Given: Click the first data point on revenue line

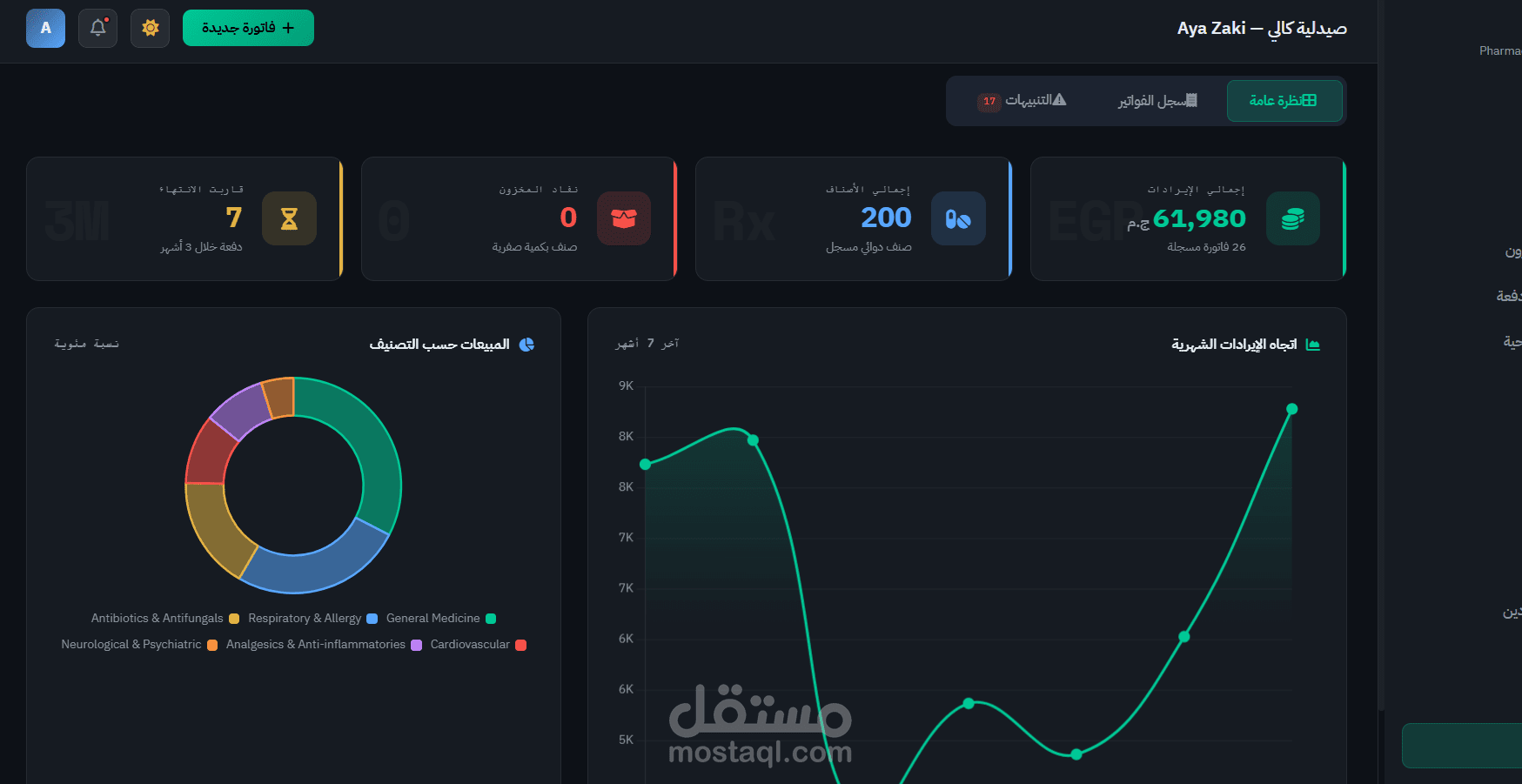Looking at the screenshot, I should [x=646, y=465].
